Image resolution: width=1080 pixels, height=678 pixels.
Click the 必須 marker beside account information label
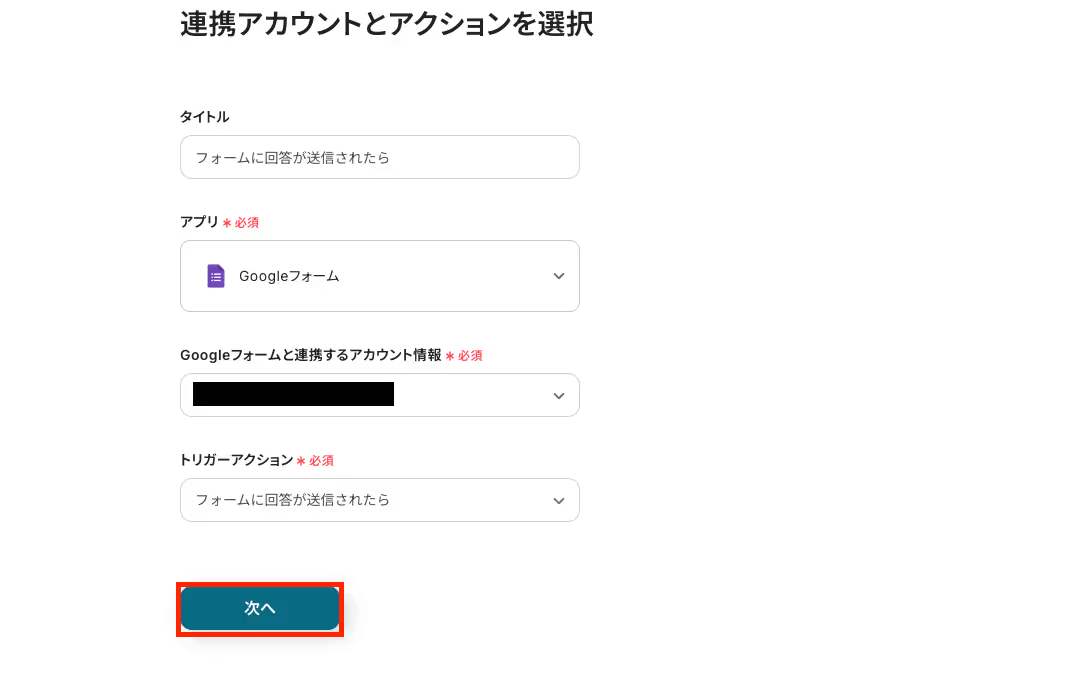point(470,356)
